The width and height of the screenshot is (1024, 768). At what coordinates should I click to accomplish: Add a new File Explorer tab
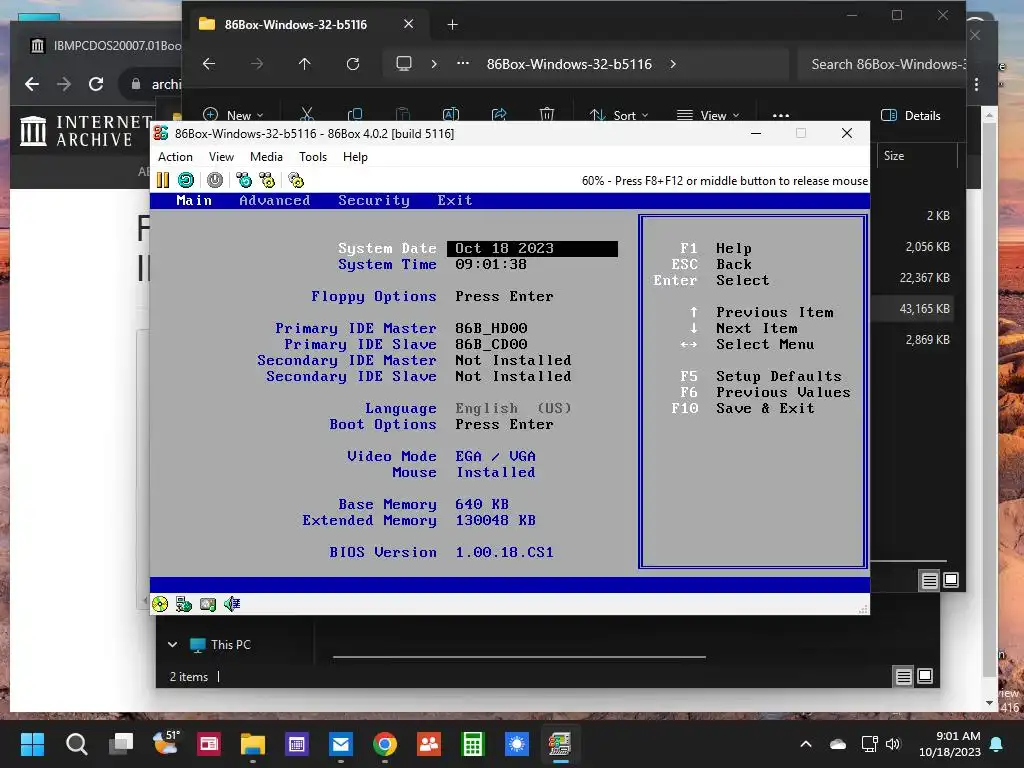pos(453,25)
